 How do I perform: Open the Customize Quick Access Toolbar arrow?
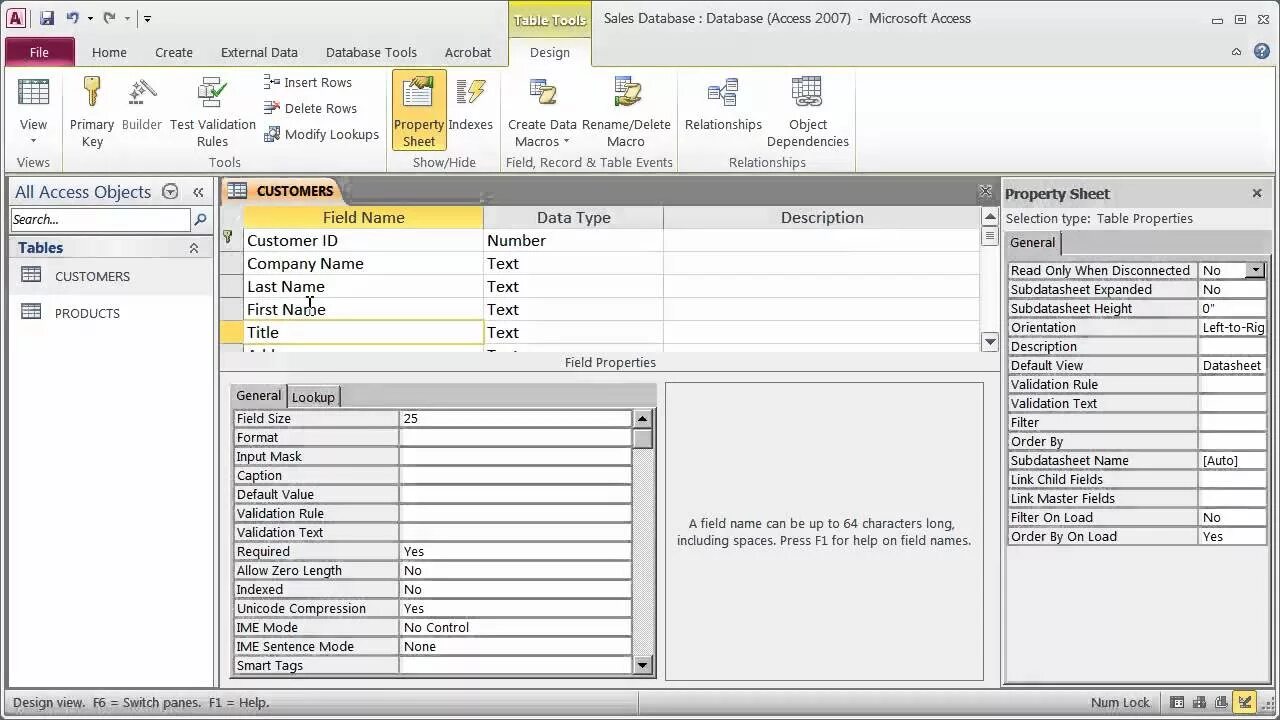coord(147,19)
